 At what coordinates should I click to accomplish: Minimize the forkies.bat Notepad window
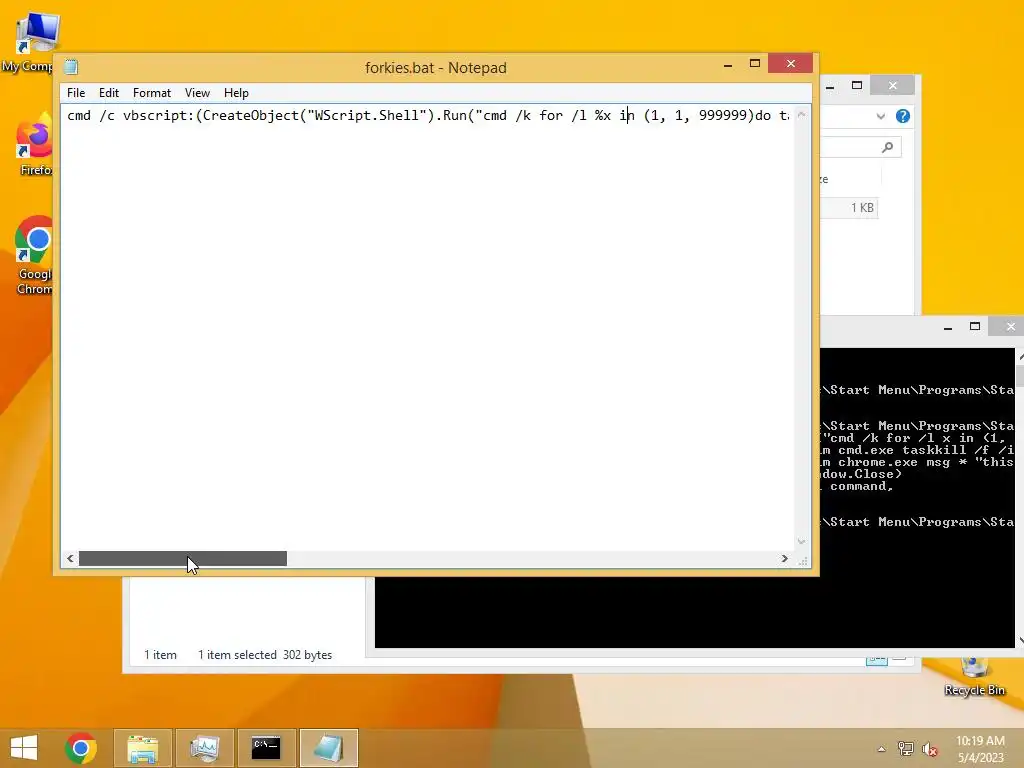coord(728,64)
